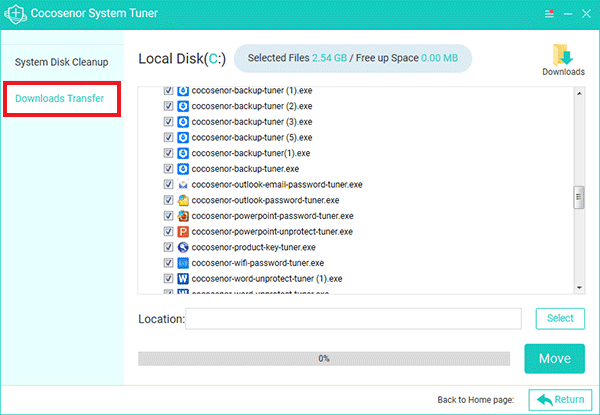
Task: Click icon of cocosenor-backup-tuner.exe
Action: point(183,169)
